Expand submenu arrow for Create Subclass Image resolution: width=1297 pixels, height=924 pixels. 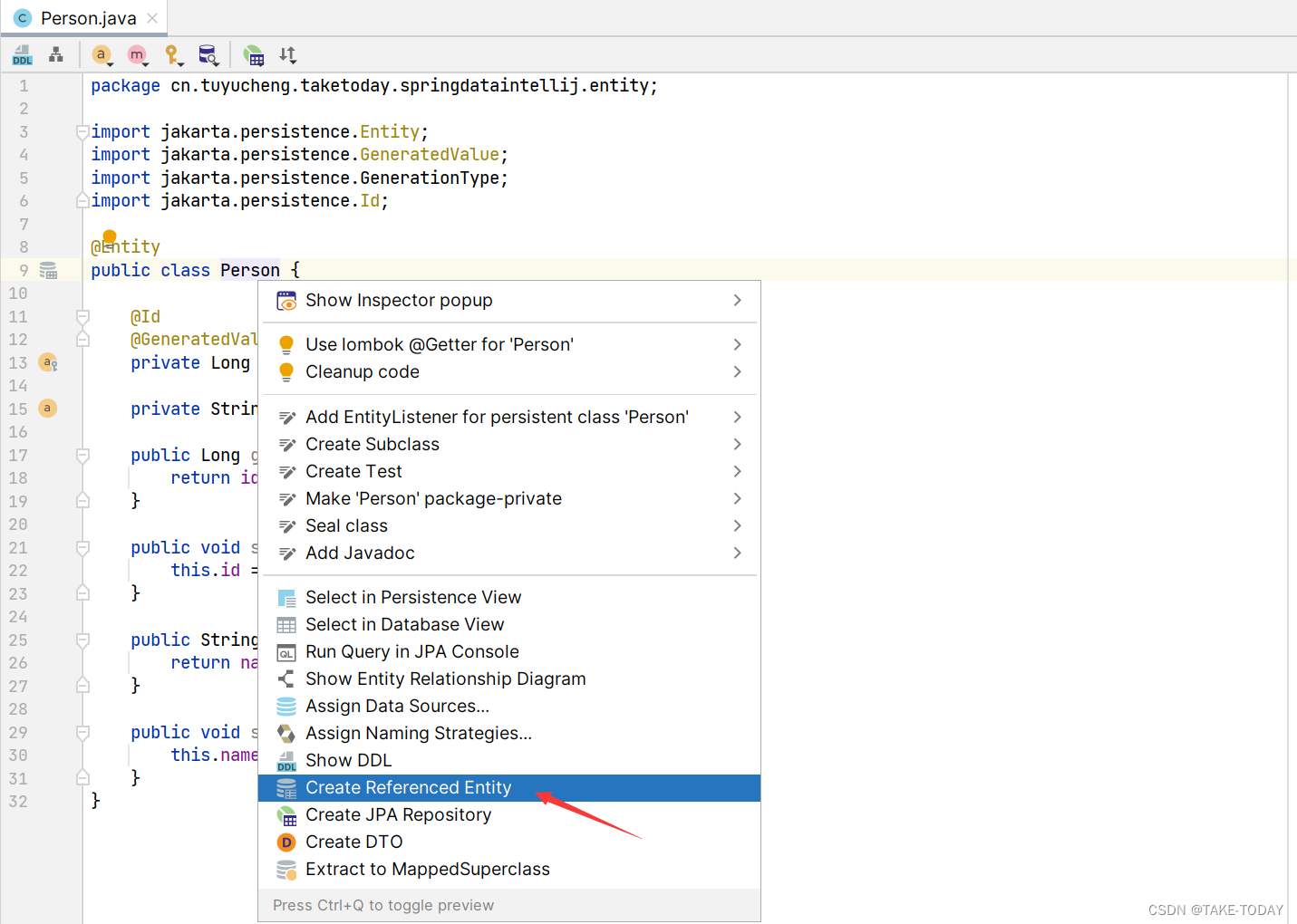click(x=738, y=444)
